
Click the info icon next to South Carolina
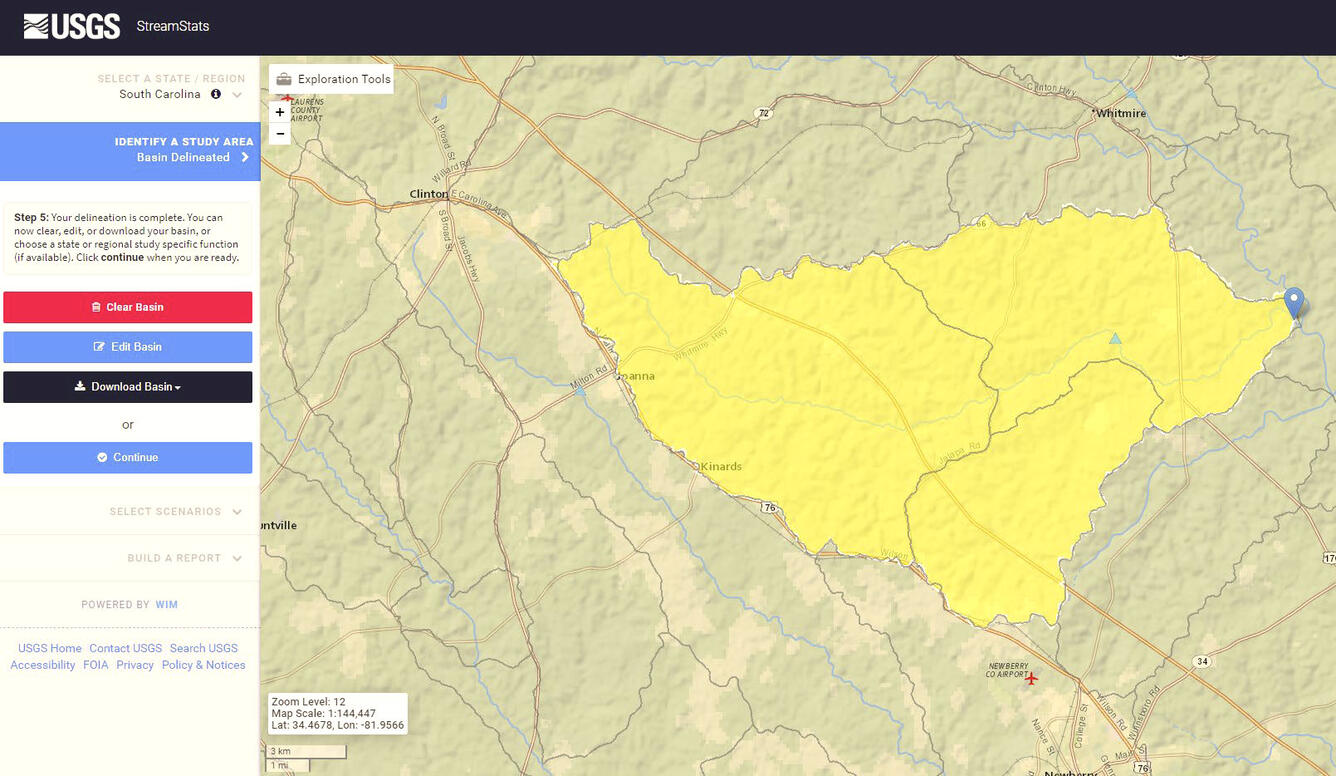[x=216, y=94]
